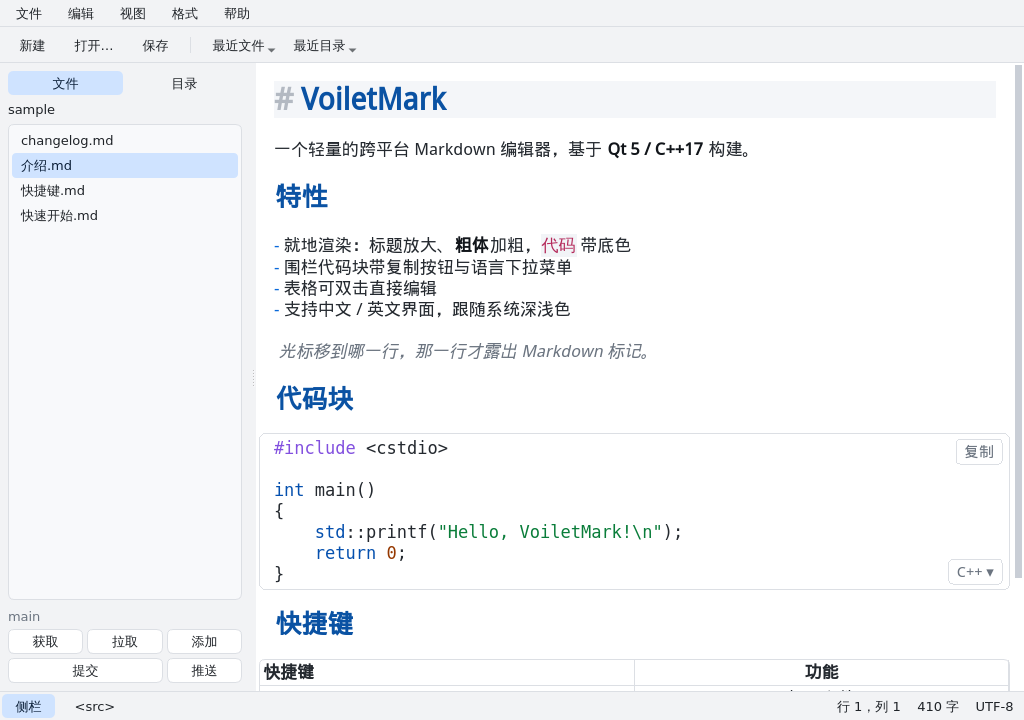Image resolution: width=1024 pixels, height=720 pixels.
Task: Click the editor vertical scrollbar
Action: 1018,321
